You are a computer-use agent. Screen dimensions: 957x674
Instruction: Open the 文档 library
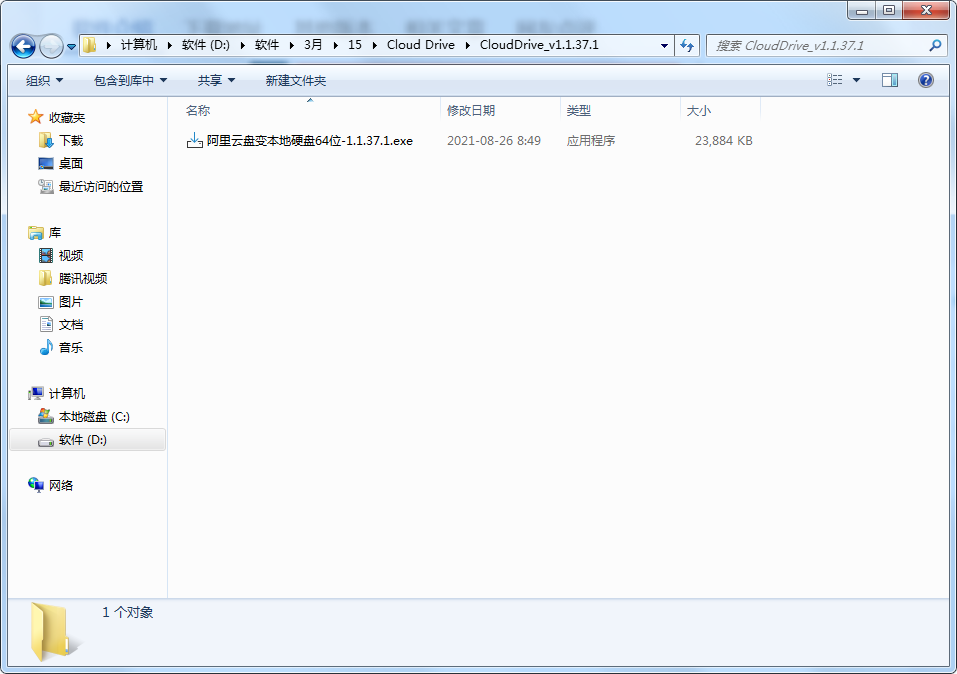[71, 324]
